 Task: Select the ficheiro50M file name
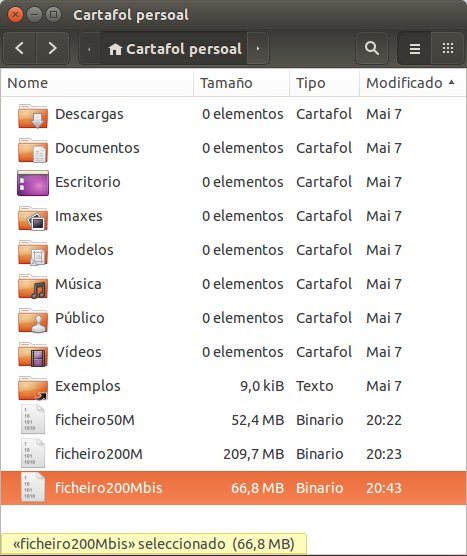tap(95, 420)
